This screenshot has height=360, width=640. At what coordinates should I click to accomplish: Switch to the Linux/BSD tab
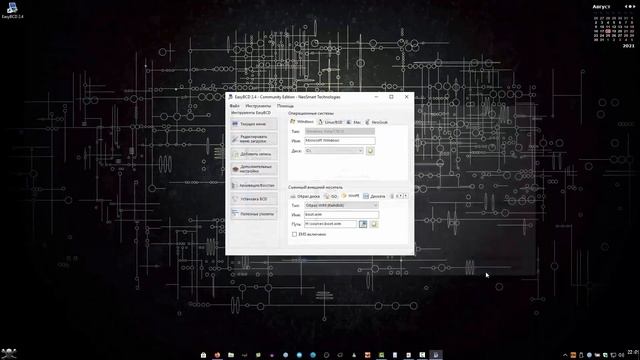point(330,122)
